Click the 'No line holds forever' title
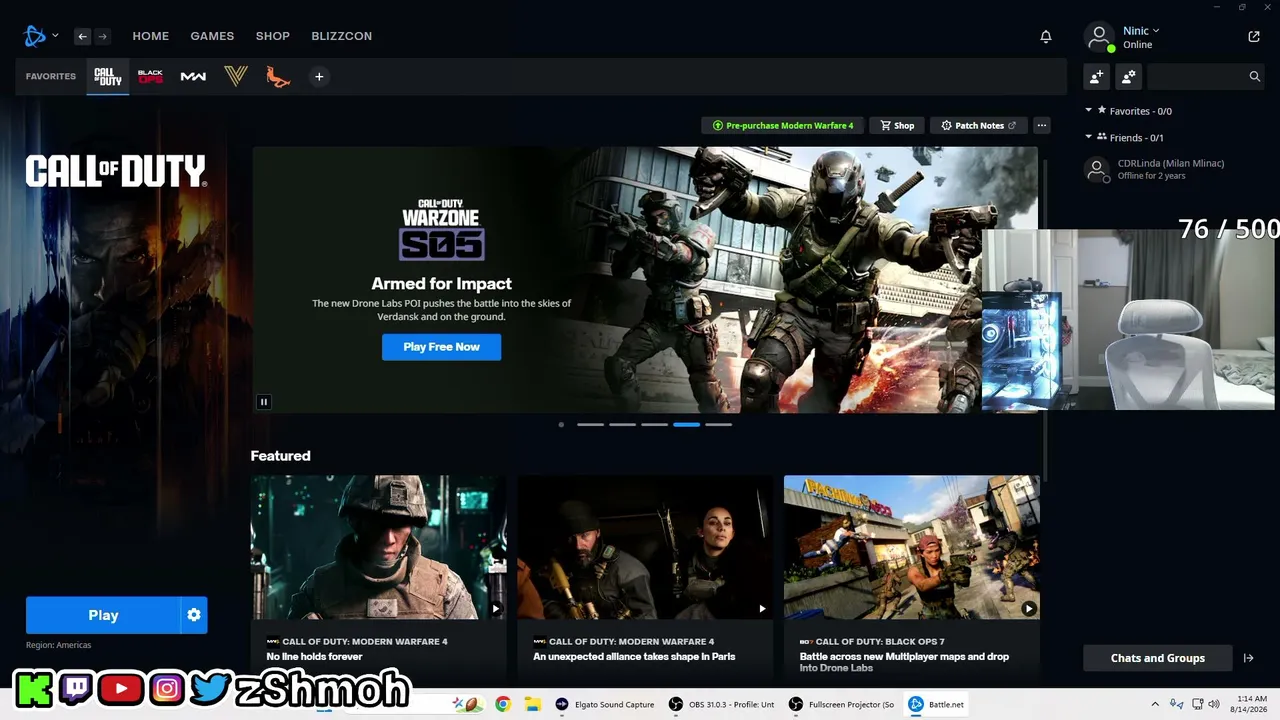 [315, 657]
